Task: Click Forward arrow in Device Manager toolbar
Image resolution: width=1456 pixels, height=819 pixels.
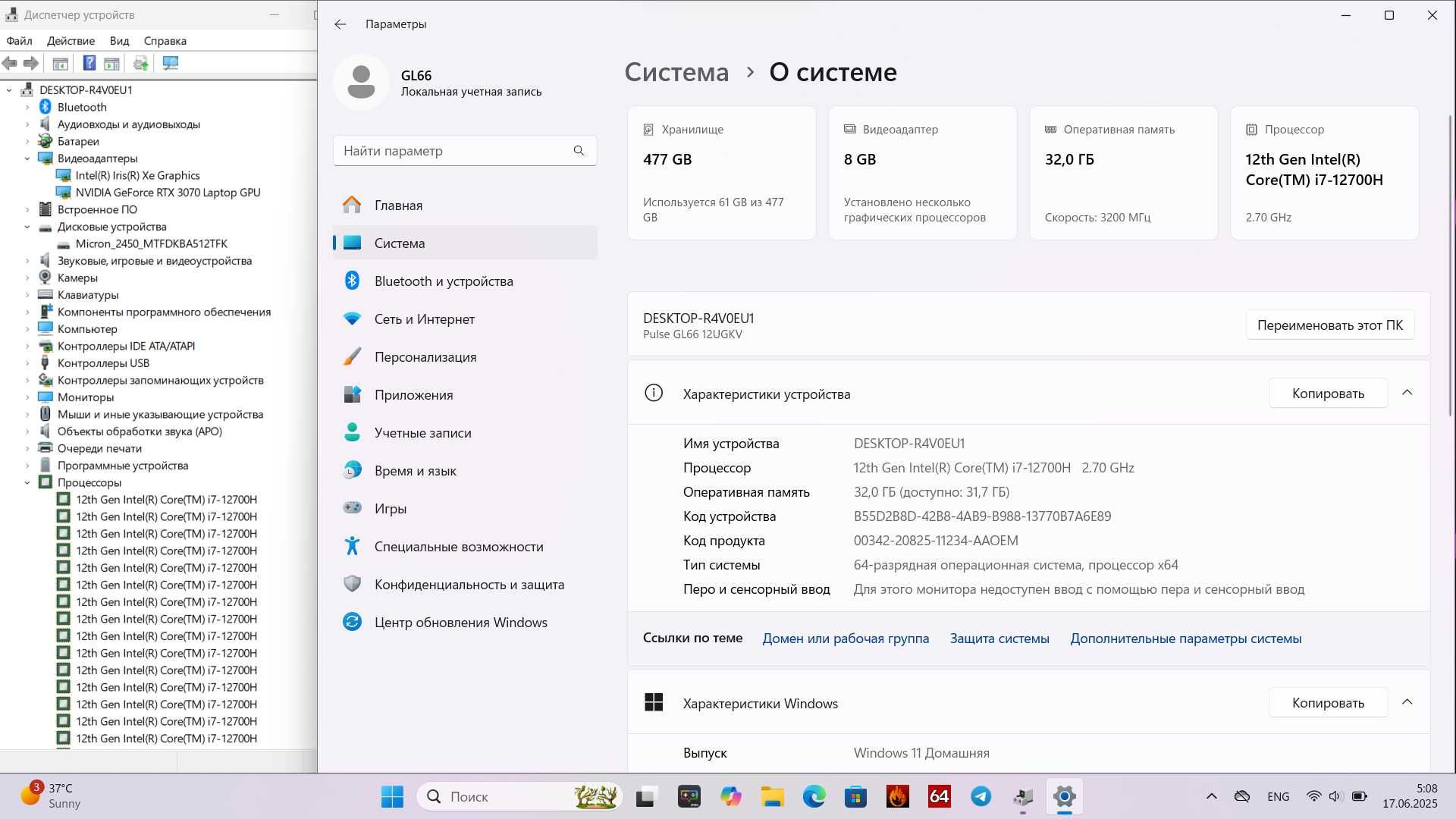Action: coord(31,63)
